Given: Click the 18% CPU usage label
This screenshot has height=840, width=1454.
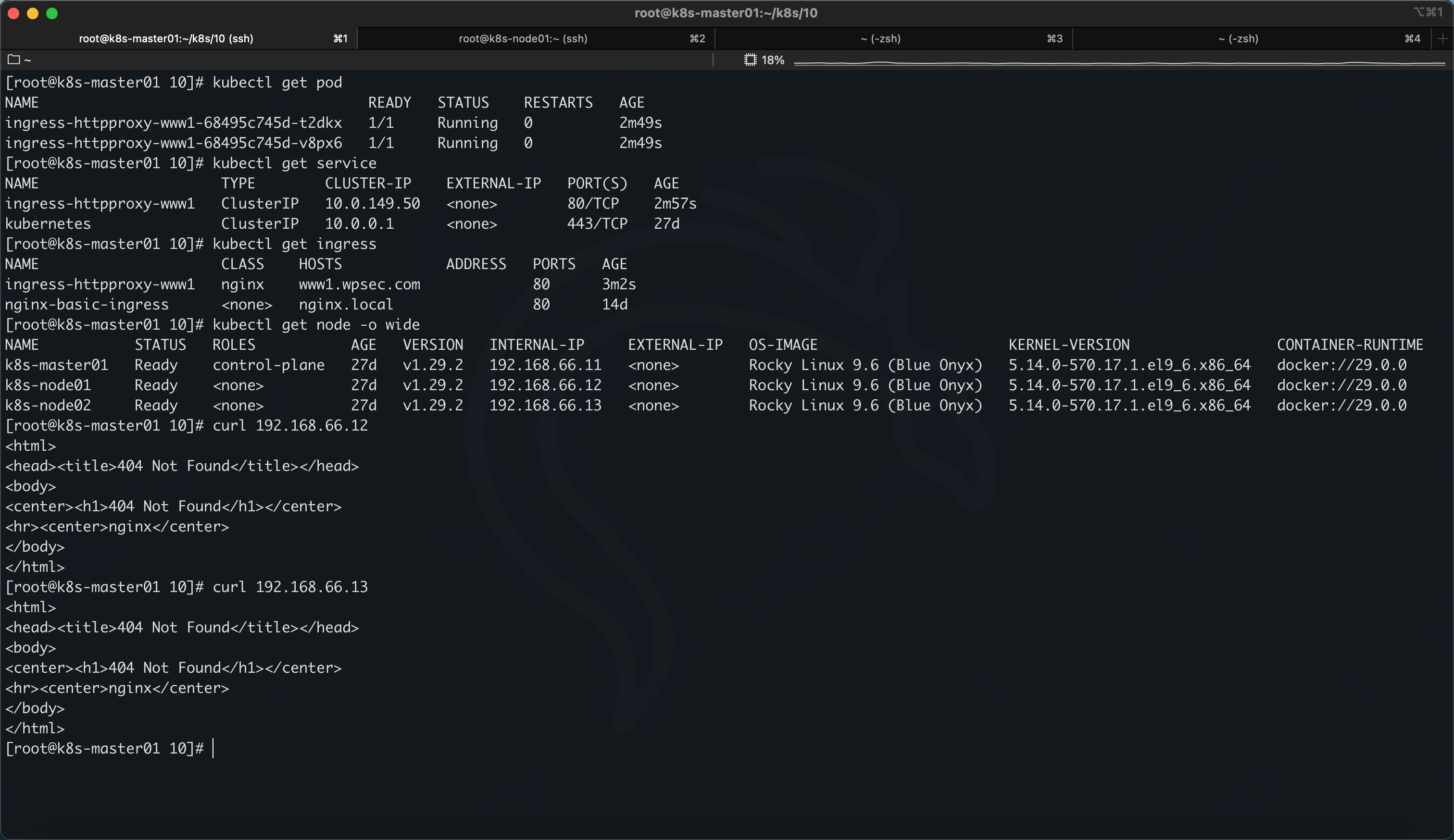Looking at the screenshot, I should [x=773, y=60].
